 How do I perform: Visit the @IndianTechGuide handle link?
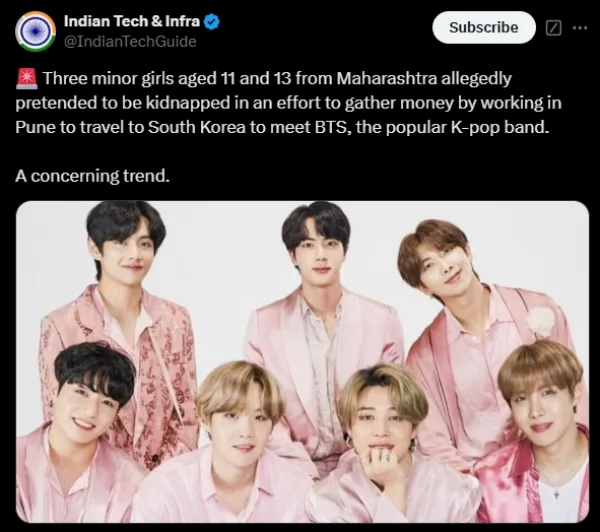click(x=130, y=41)
